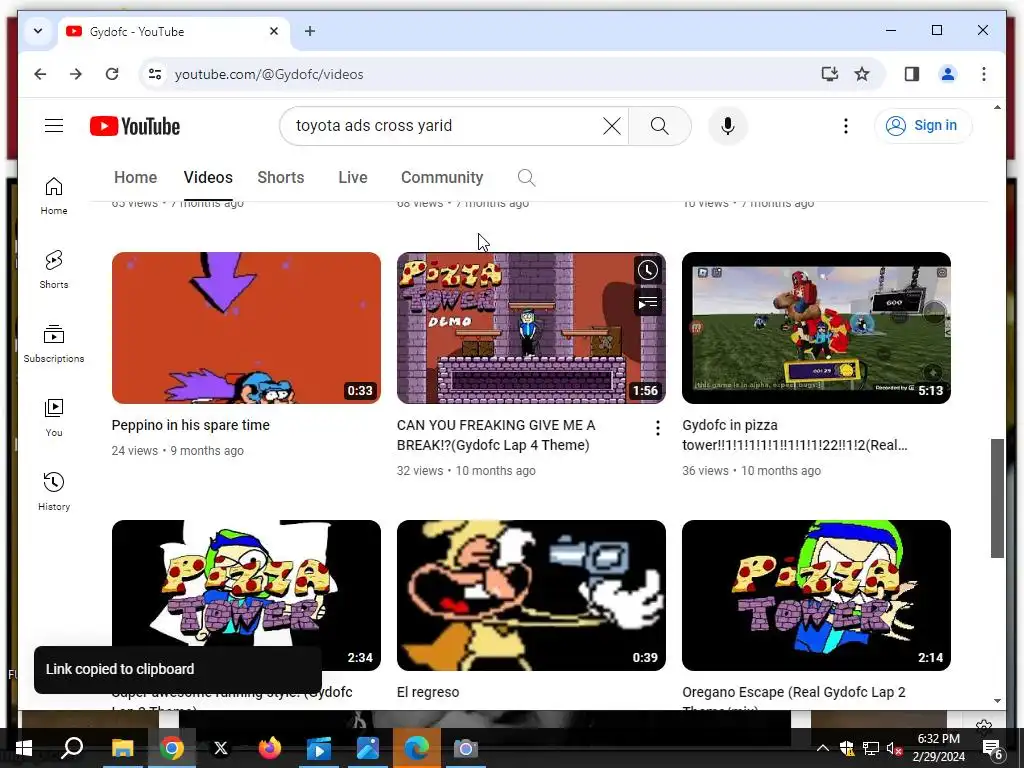Start voice search with microphone
This screenshot has width=1024, height=768.
(x=728, y=125)
